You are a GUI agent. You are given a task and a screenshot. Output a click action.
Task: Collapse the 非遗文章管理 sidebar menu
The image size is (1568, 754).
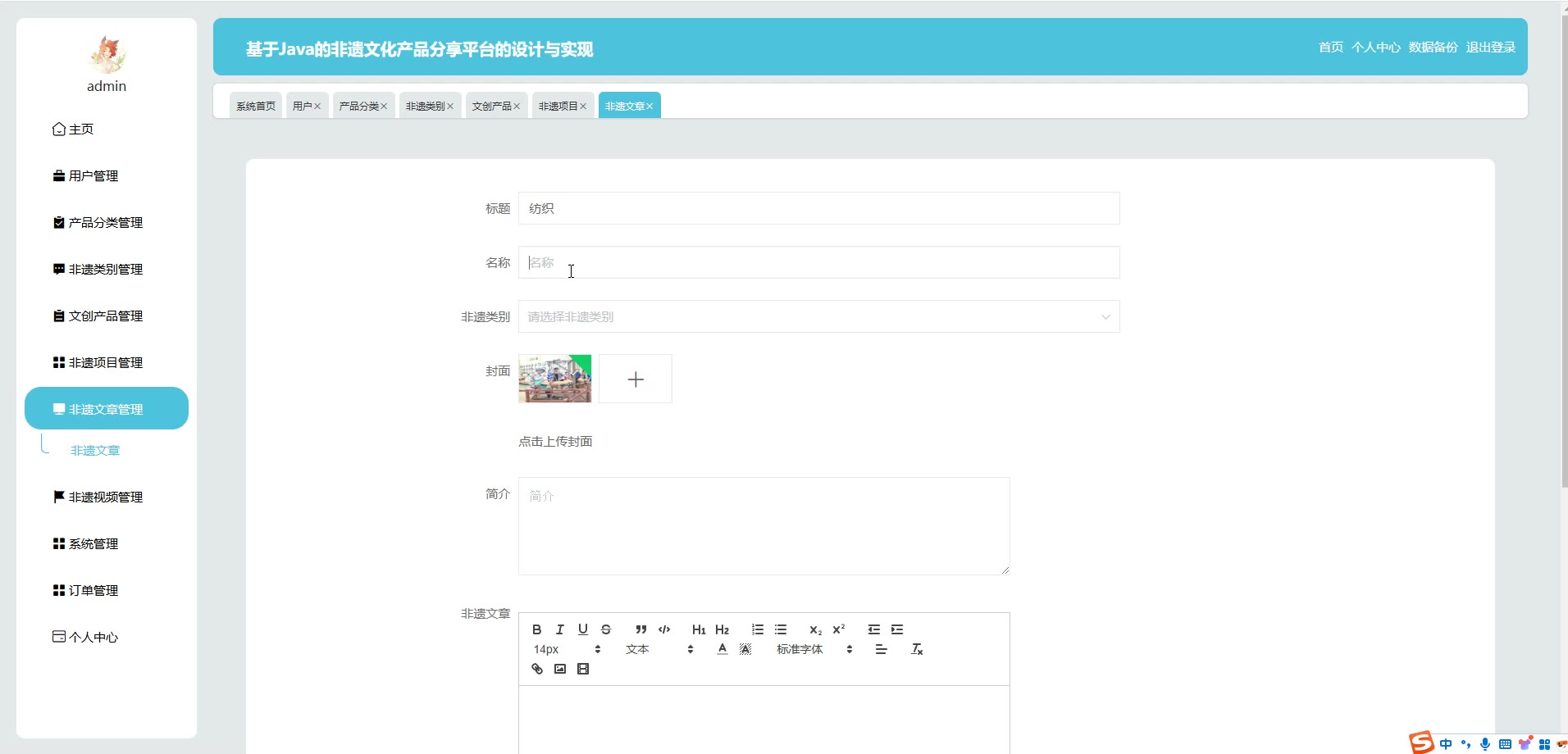point(107,408)
